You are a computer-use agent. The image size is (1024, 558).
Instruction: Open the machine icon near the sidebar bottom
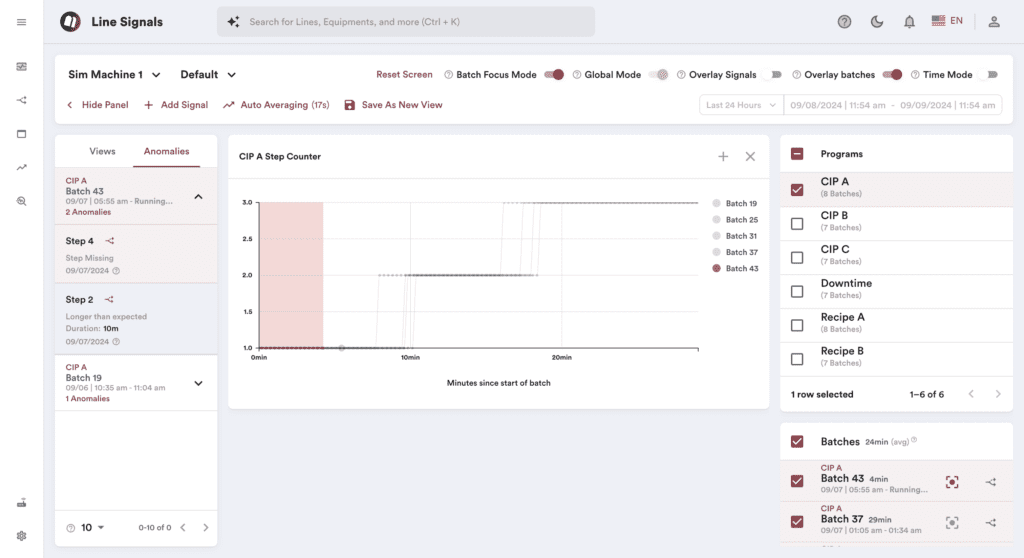(22, 502)
